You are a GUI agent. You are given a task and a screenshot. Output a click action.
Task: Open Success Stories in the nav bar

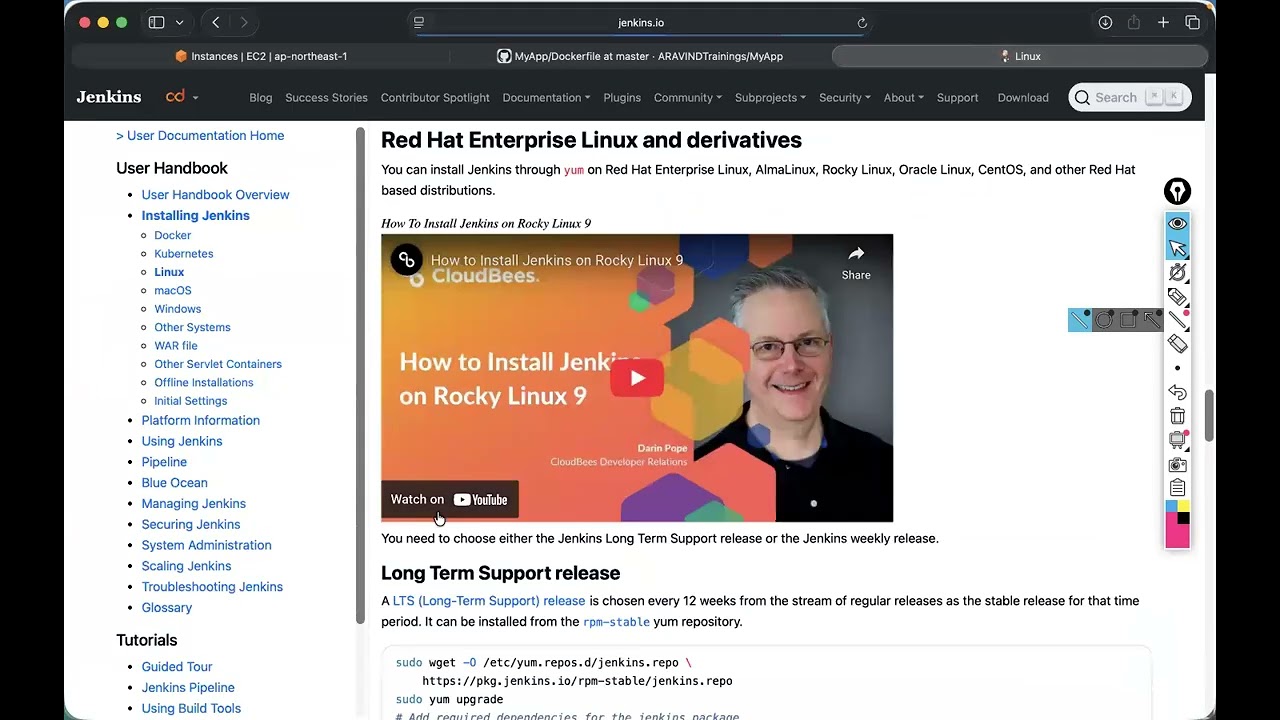pos(326,98)
